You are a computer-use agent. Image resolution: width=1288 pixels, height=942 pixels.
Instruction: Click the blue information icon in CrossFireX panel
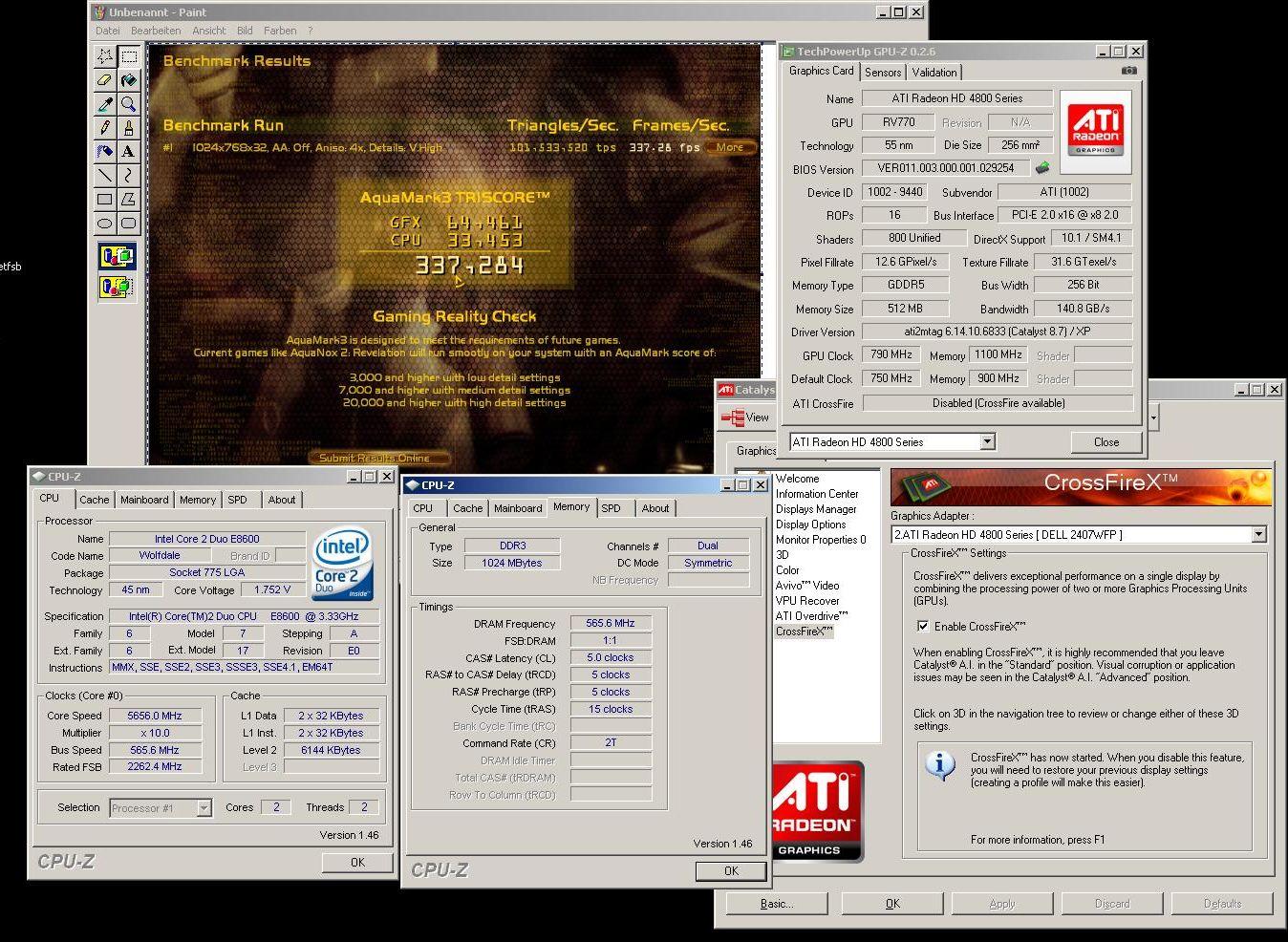[940, 764]
